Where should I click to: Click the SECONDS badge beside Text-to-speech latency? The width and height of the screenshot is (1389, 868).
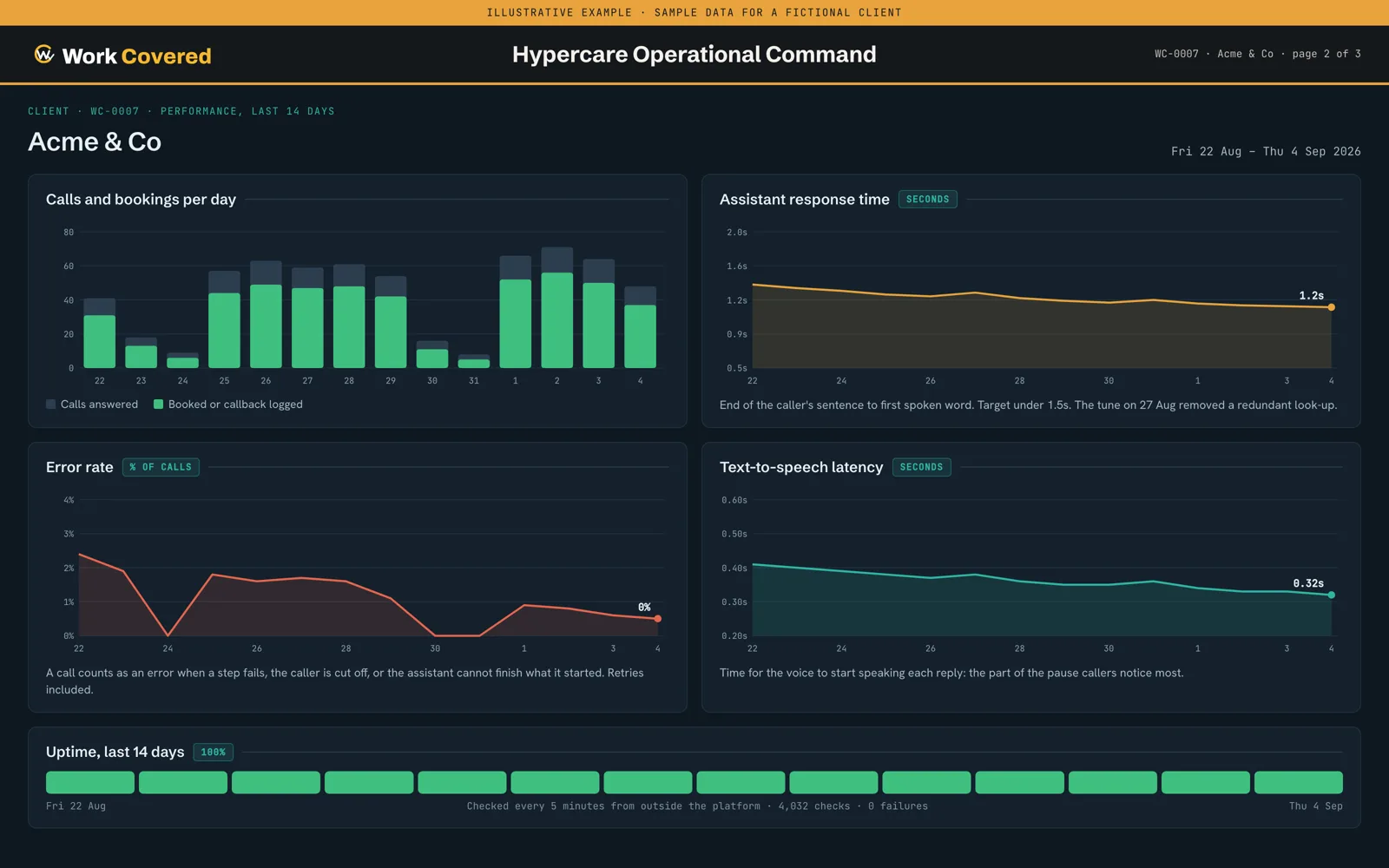(x=921, y=467)
